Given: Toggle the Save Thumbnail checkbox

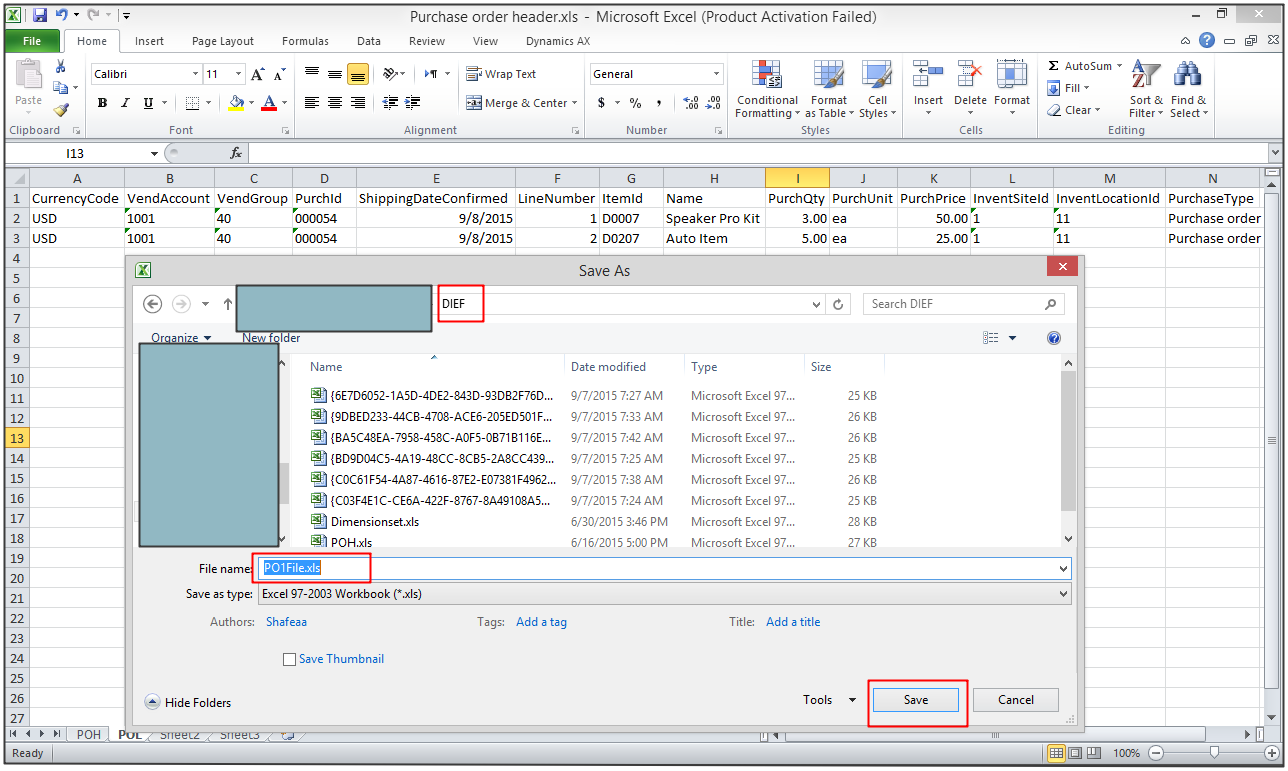Looking at the screenshot, I should [290, 659].
